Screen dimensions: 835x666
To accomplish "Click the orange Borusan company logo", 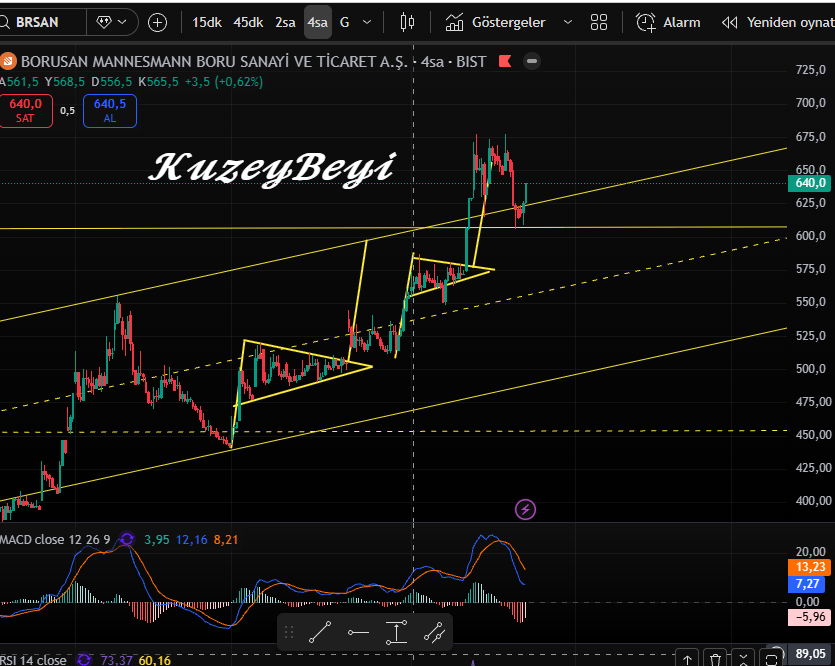I will [8, 61].
